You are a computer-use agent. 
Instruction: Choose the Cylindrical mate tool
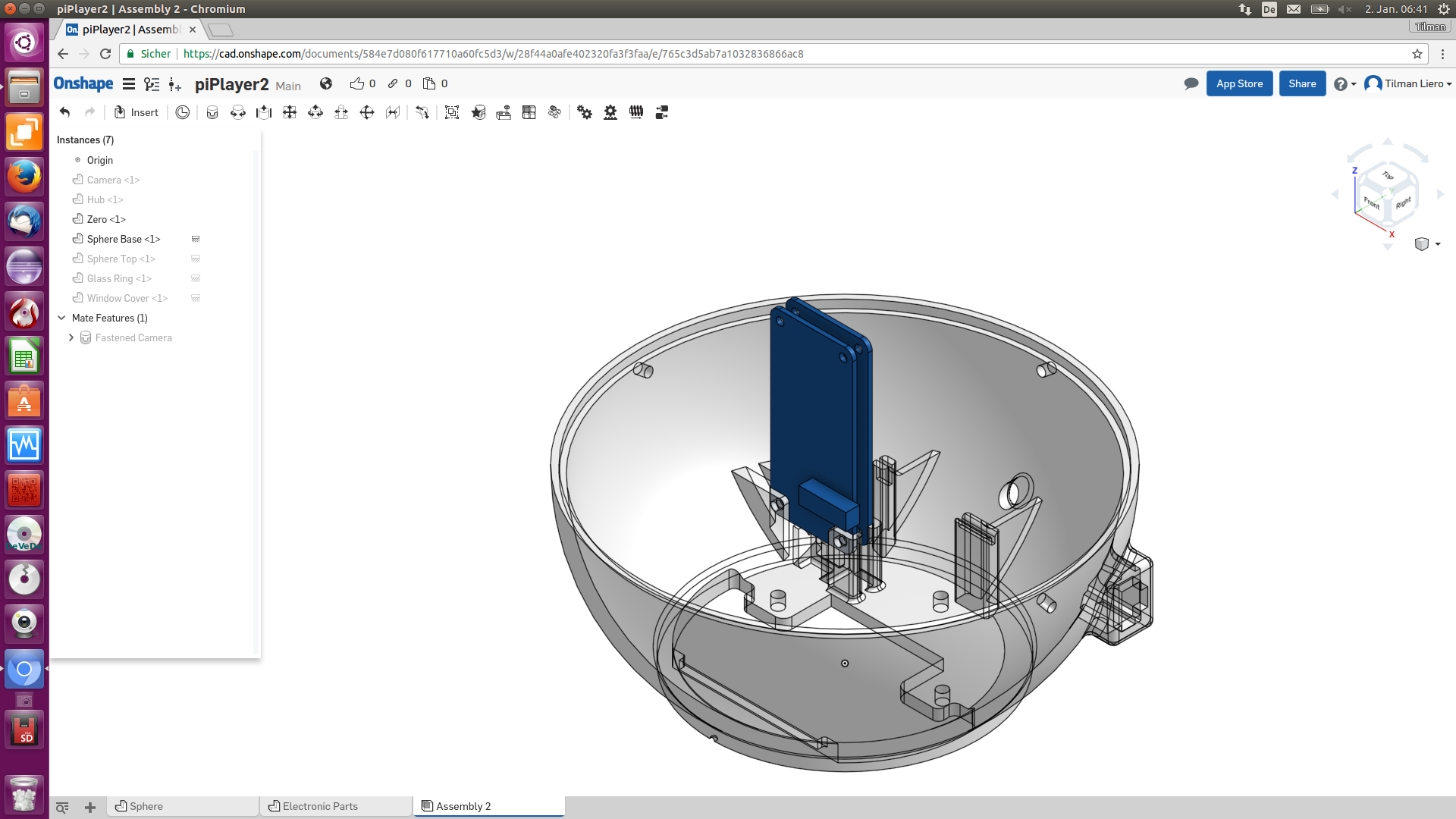click(x=315, y=112)
